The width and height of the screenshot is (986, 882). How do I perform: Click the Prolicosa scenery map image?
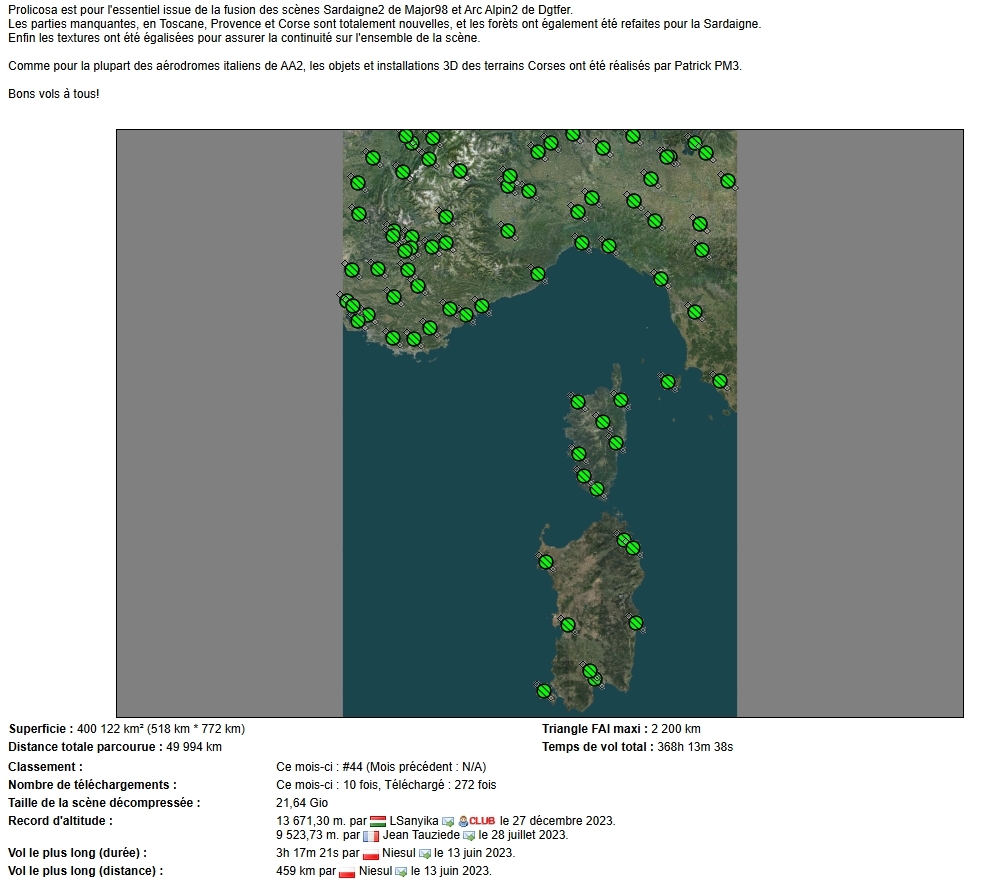coord(540,423)
